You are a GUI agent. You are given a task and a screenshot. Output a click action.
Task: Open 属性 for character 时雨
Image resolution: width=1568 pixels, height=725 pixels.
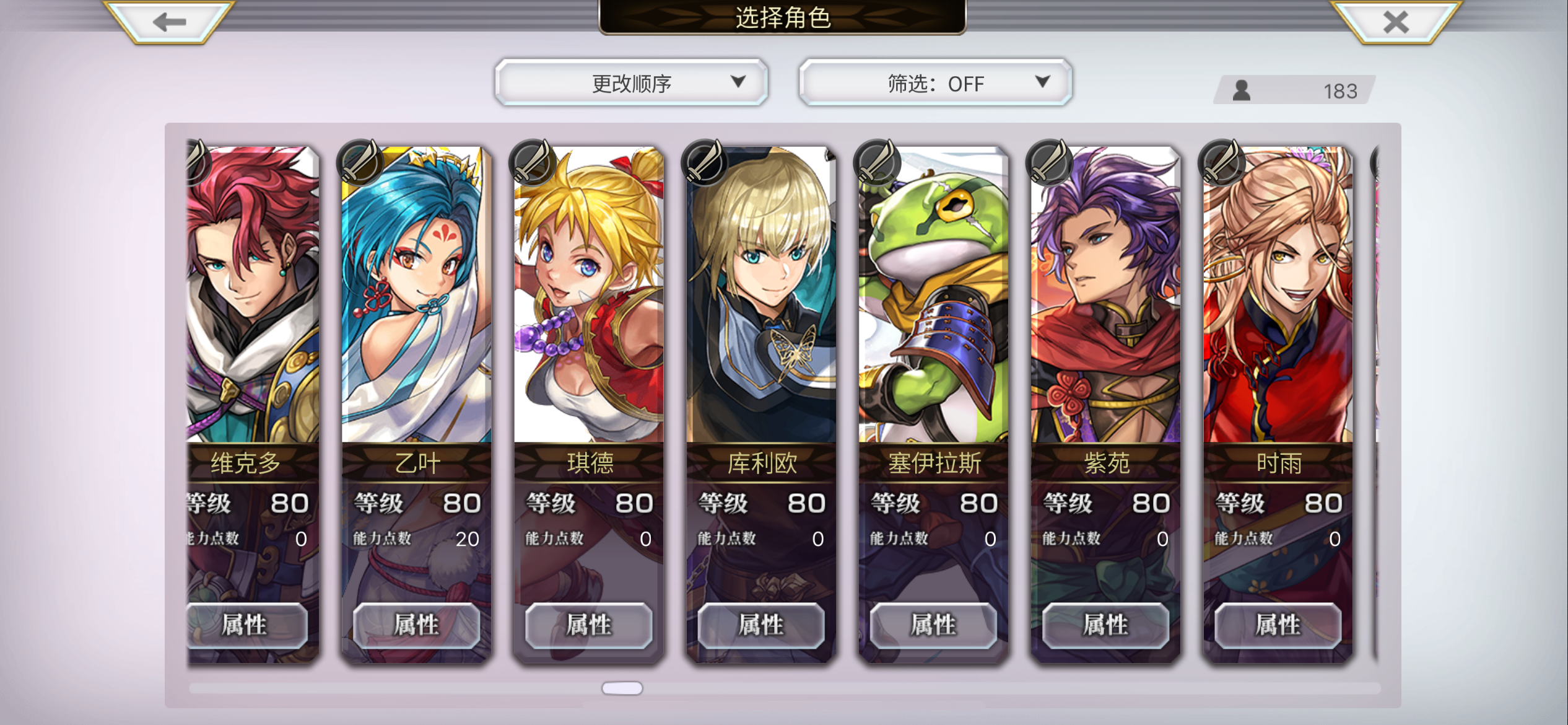[1278, 625]
